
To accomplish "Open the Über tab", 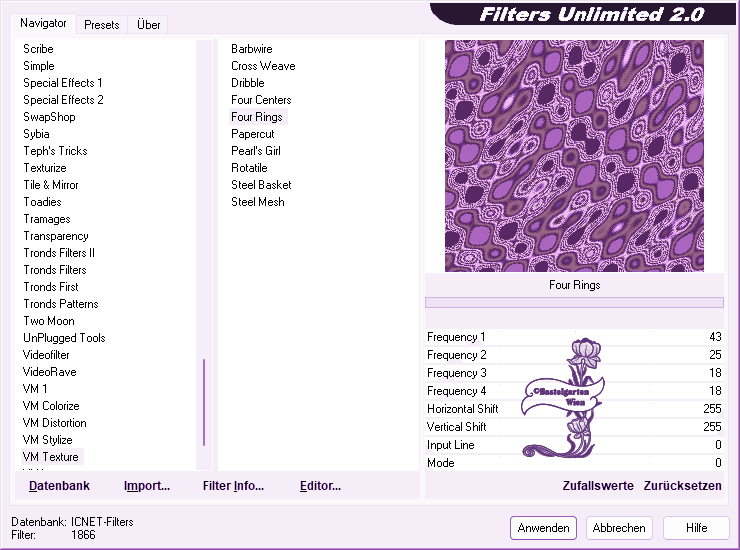I will pyautogui.click(x=148, y=25).
